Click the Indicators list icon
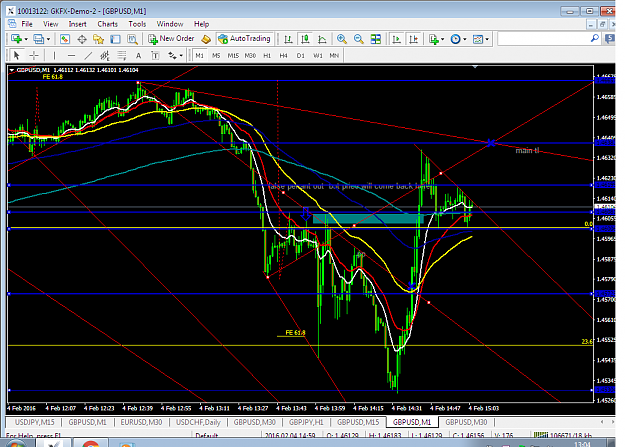Screen dimensions: 625x447 tap(433, 39)
